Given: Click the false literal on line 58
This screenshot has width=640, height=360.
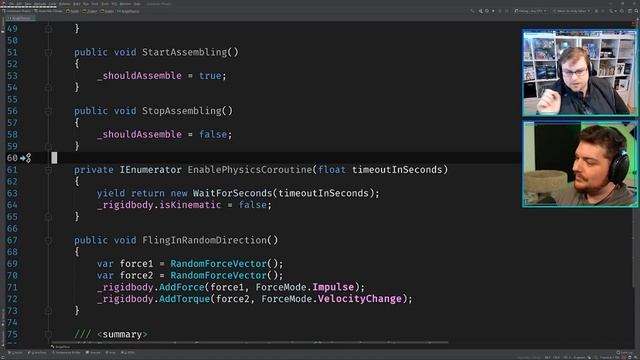Looking at the screenshot, I should click(x=213, y=135).
